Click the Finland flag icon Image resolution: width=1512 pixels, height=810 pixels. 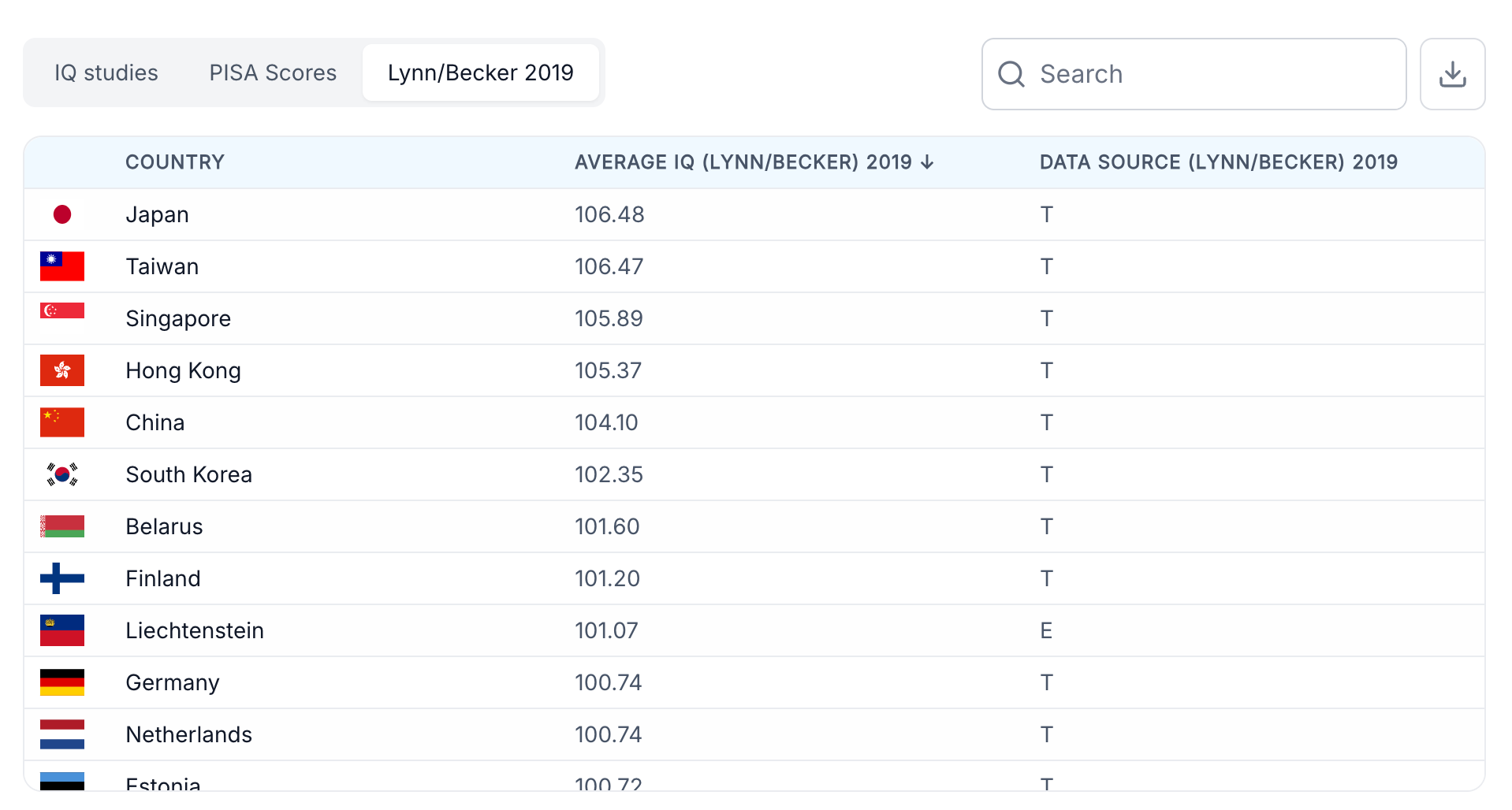click(x=62, y=578)
